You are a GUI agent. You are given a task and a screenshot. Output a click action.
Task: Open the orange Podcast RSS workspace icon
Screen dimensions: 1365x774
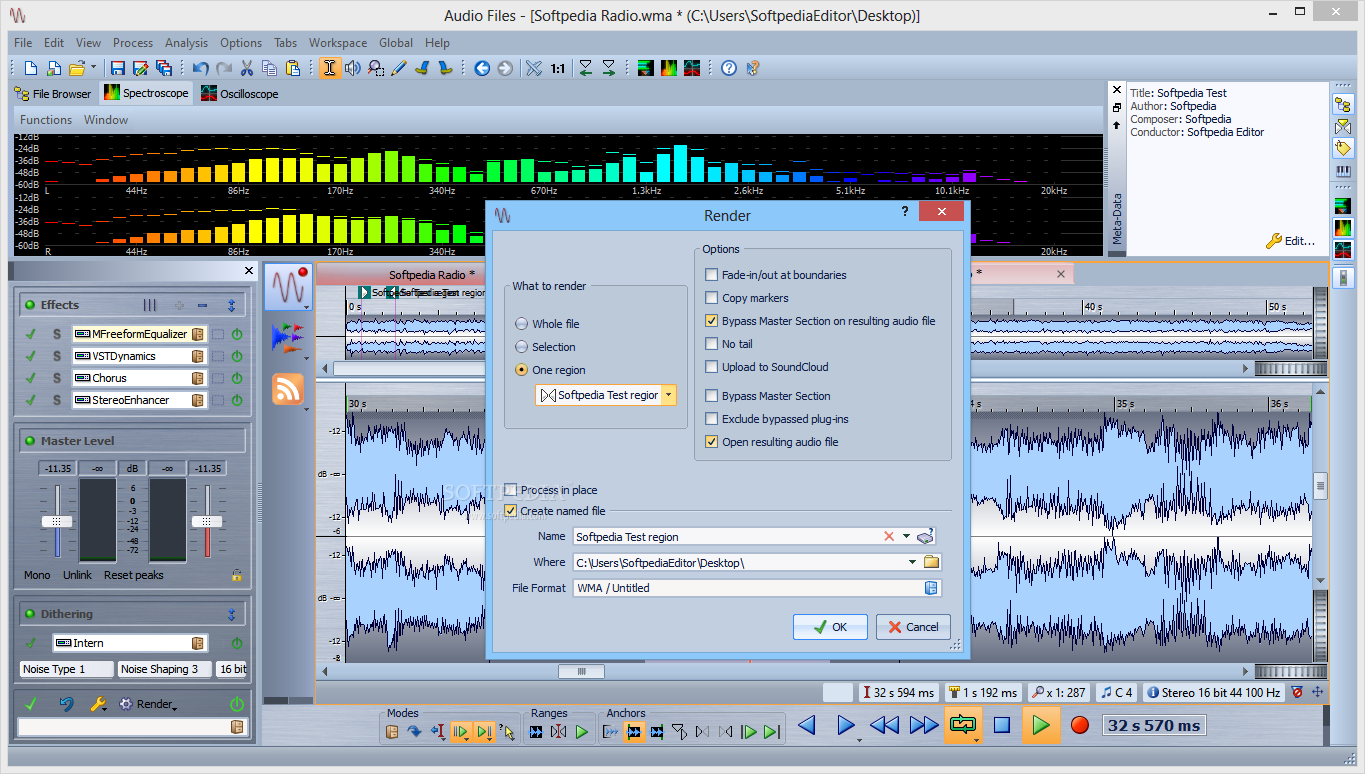[288, 388]
